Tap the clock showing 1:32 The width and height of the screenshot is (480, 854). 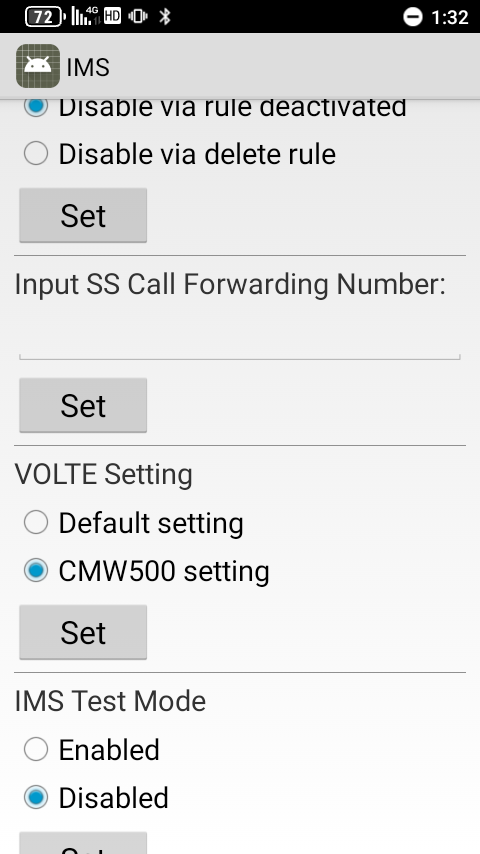tap(449, 17)
